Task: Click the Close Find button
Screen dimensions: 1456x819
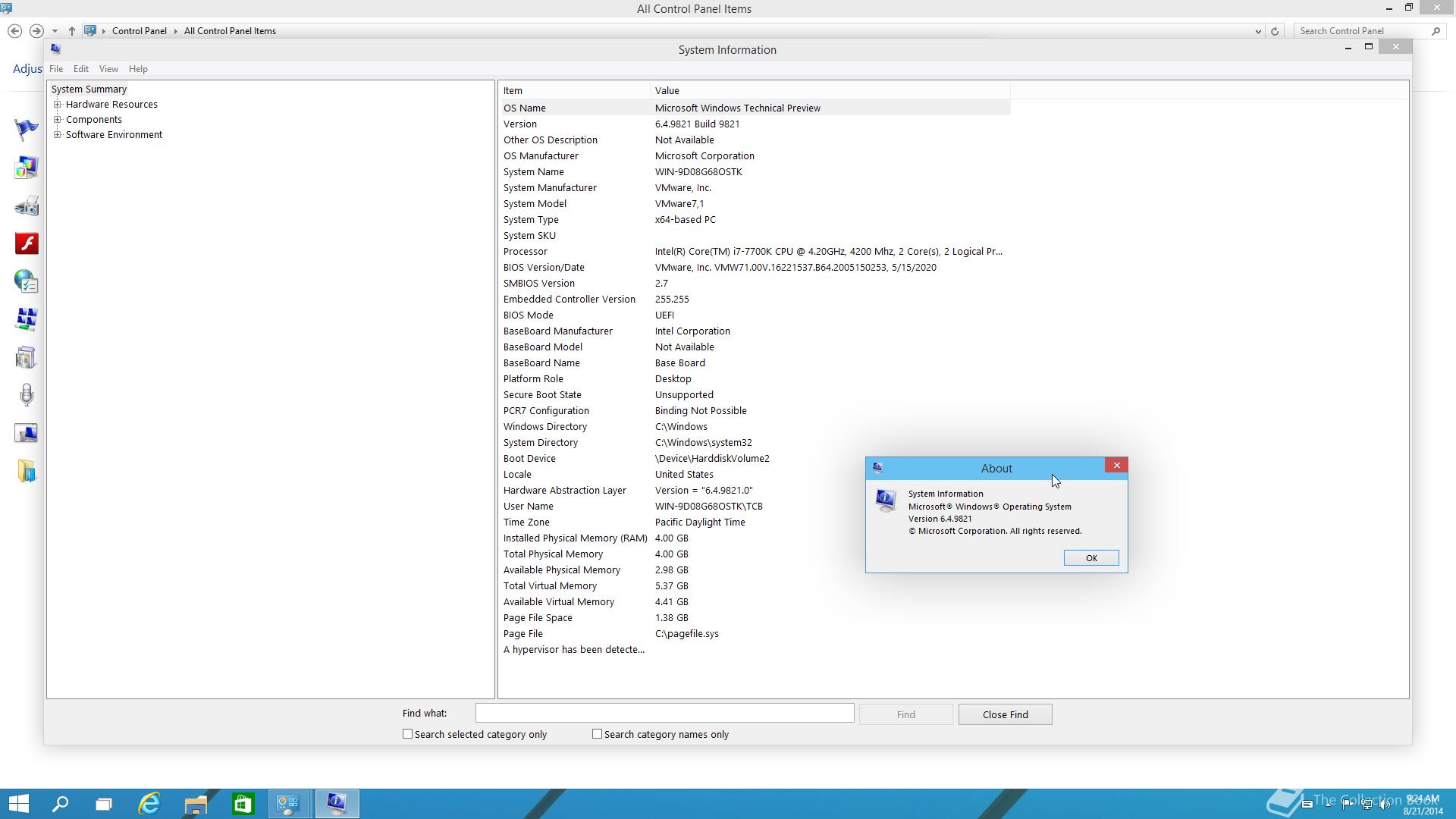Action: tap(1005, 714)
